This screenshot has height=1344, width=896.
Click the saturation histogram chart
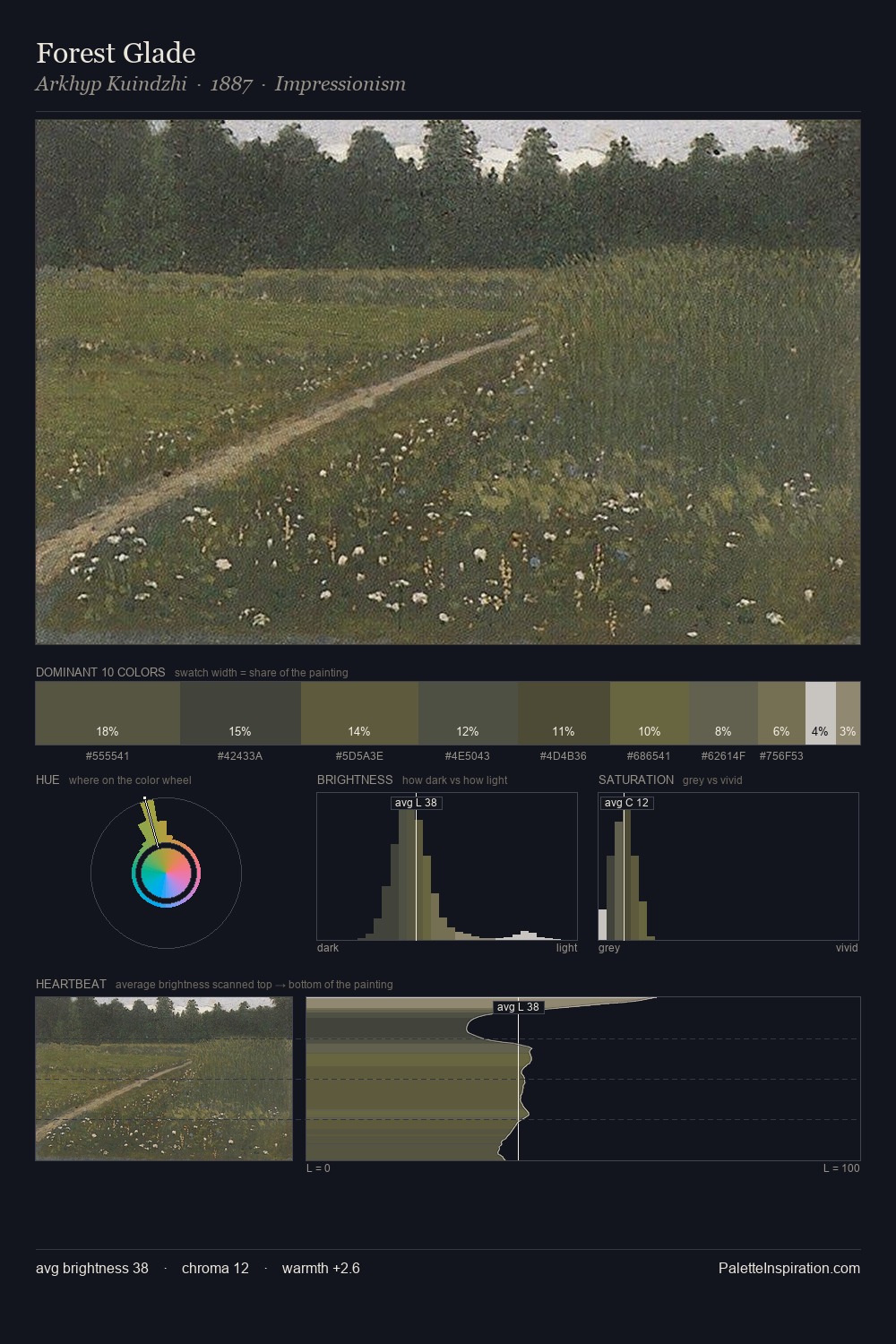(728, 866)
